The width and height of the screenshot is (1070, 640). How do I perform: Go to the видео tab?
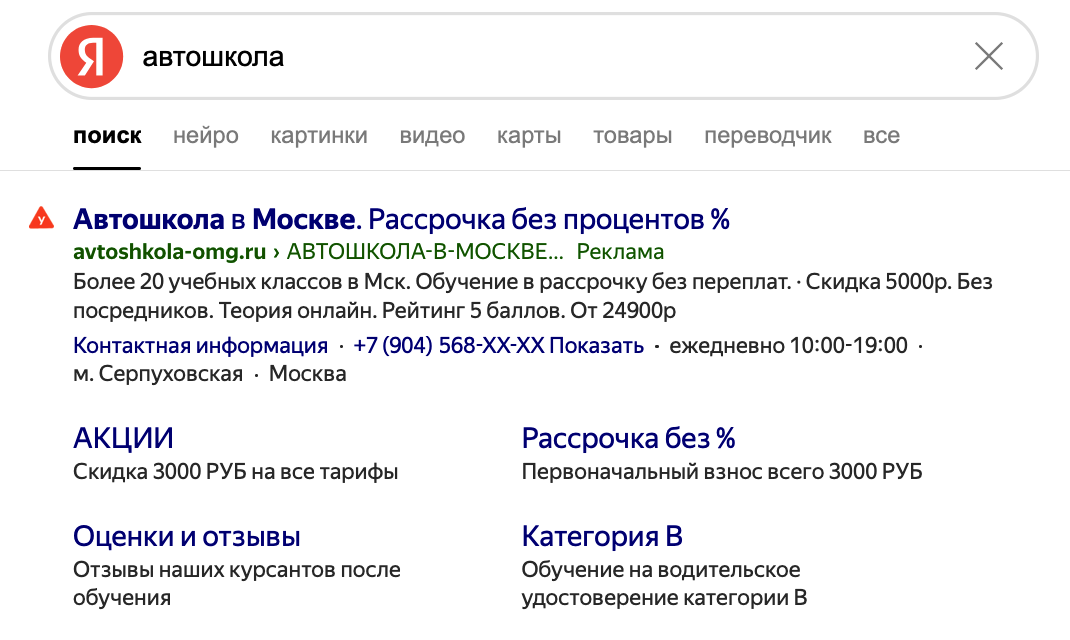coord(432,136)
